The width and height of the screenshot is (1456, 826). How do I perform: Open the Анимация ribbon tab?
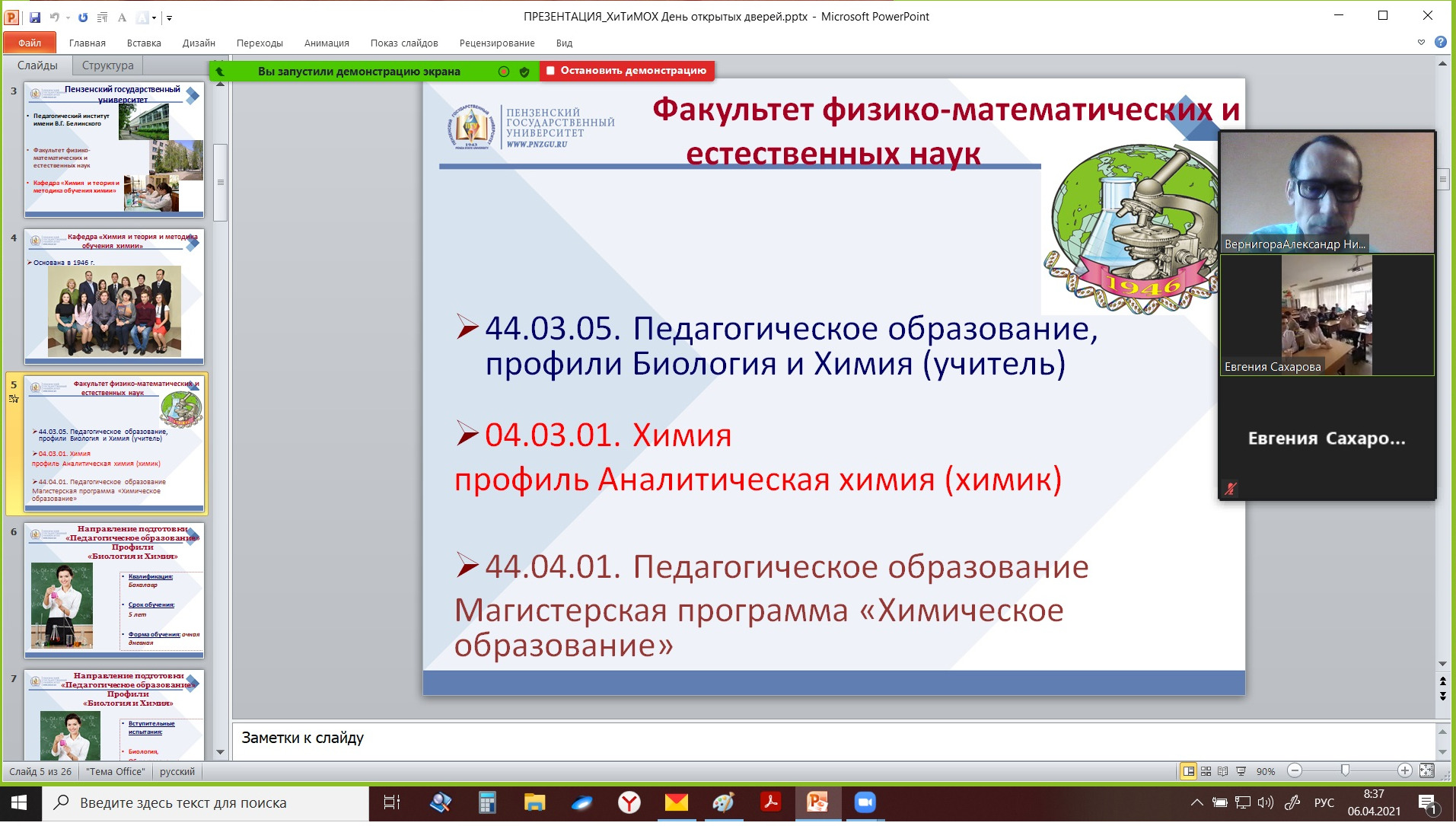coord(327,43)
